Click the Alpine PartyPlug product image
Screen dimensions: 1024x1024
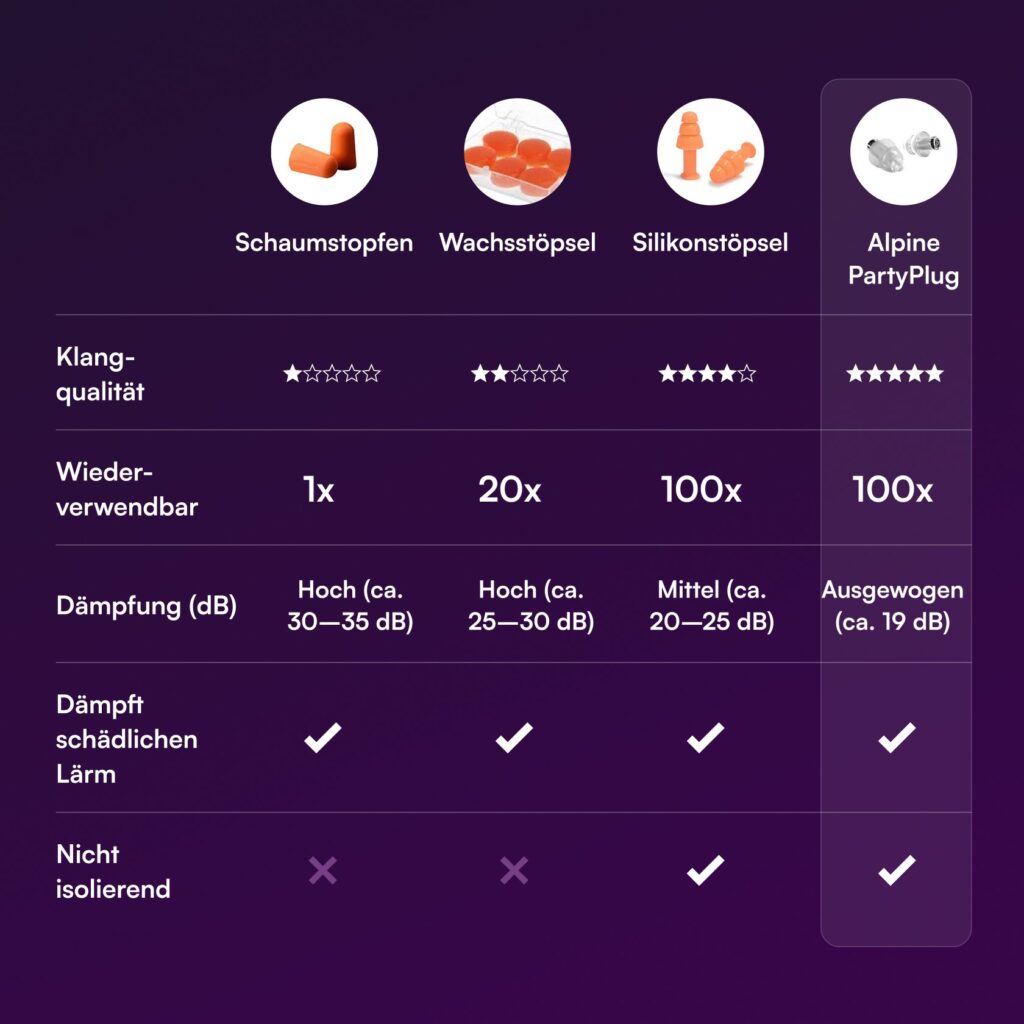[904, 152]
